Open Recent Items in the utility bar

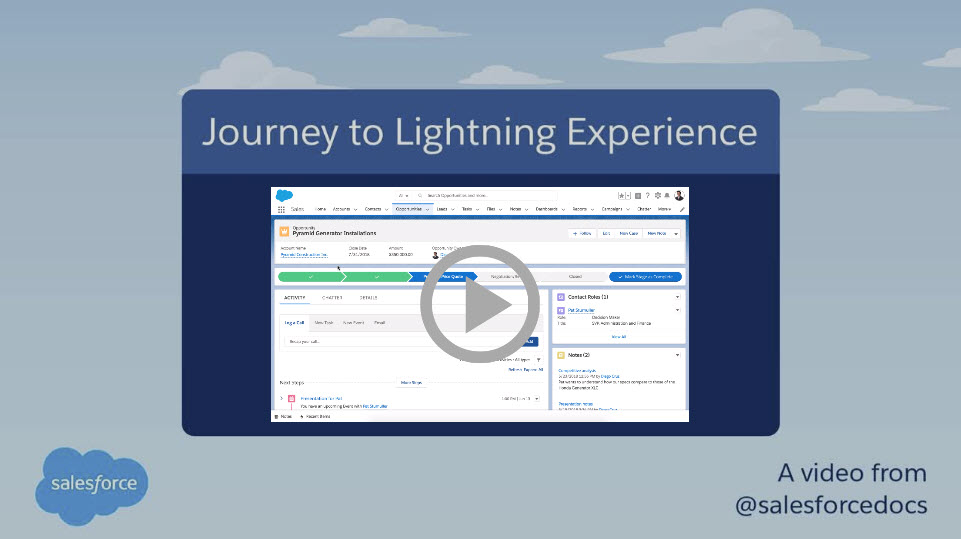click(315, 416)
